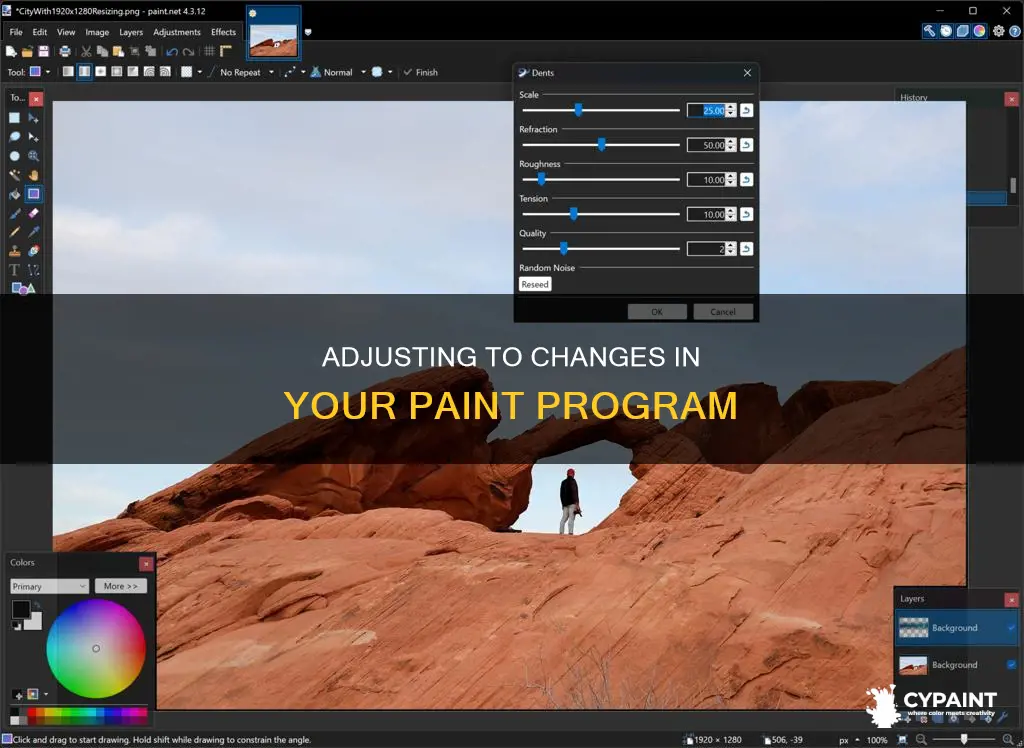The image size is (1024, 748).
Task: Select the Pencil tool
Action: click(x=14, y=232)
